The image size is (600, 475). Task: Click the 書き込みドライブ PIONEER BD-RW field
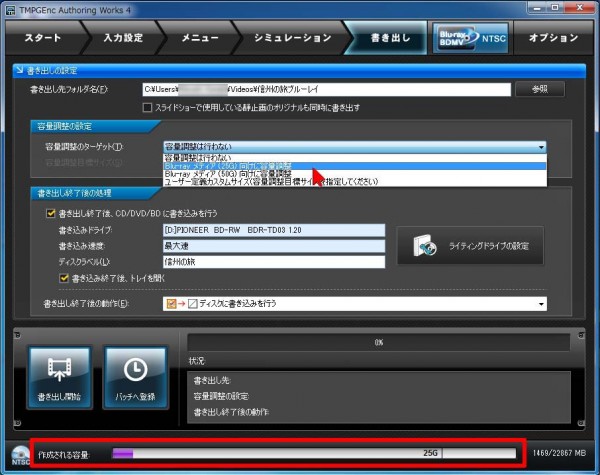274,230
